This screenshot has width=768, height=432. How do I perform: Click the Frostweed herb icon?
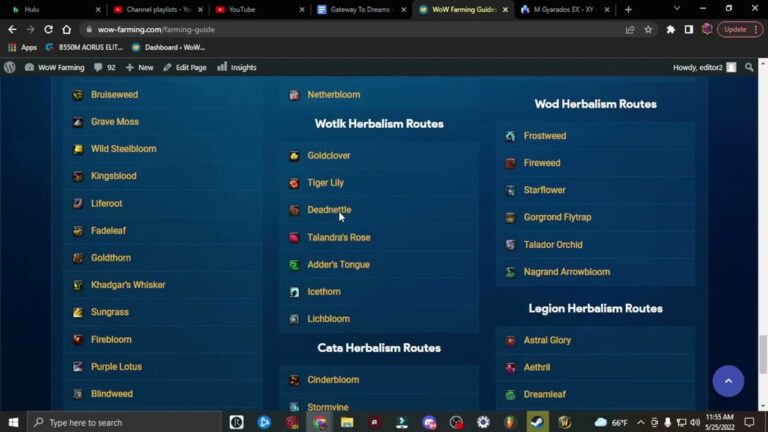(510, 136)
